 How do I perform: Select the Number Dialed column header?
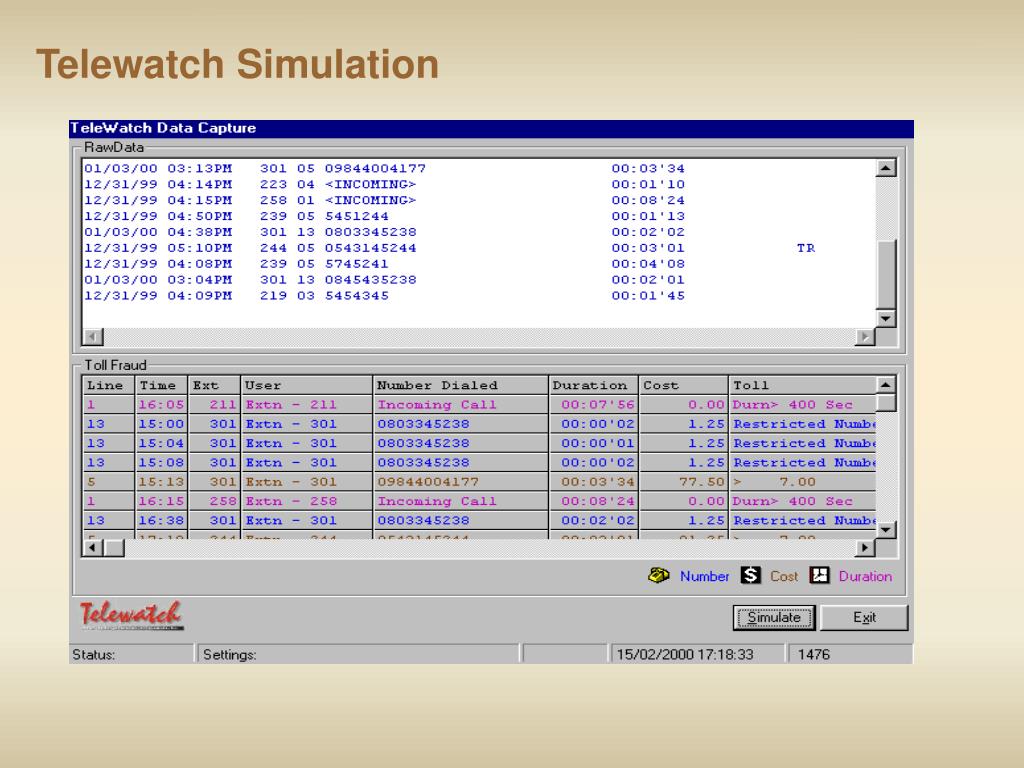[x=460, y=385]
